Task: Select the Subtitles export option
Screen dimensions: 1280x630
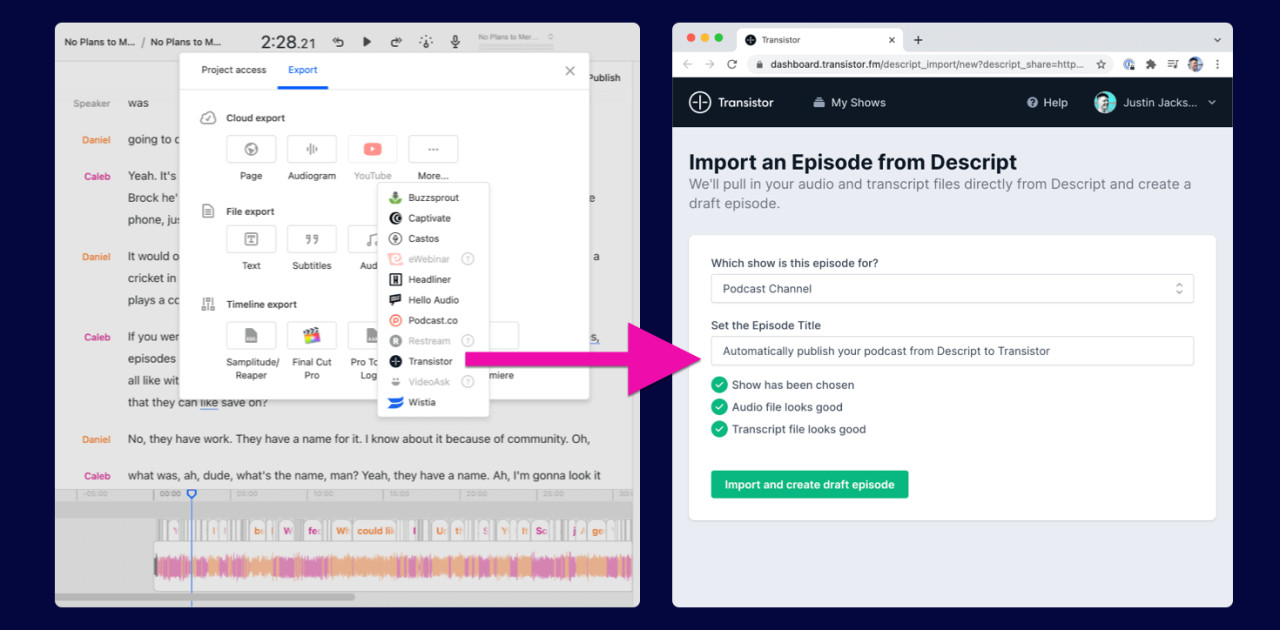Action: click(x=311, y=238)
